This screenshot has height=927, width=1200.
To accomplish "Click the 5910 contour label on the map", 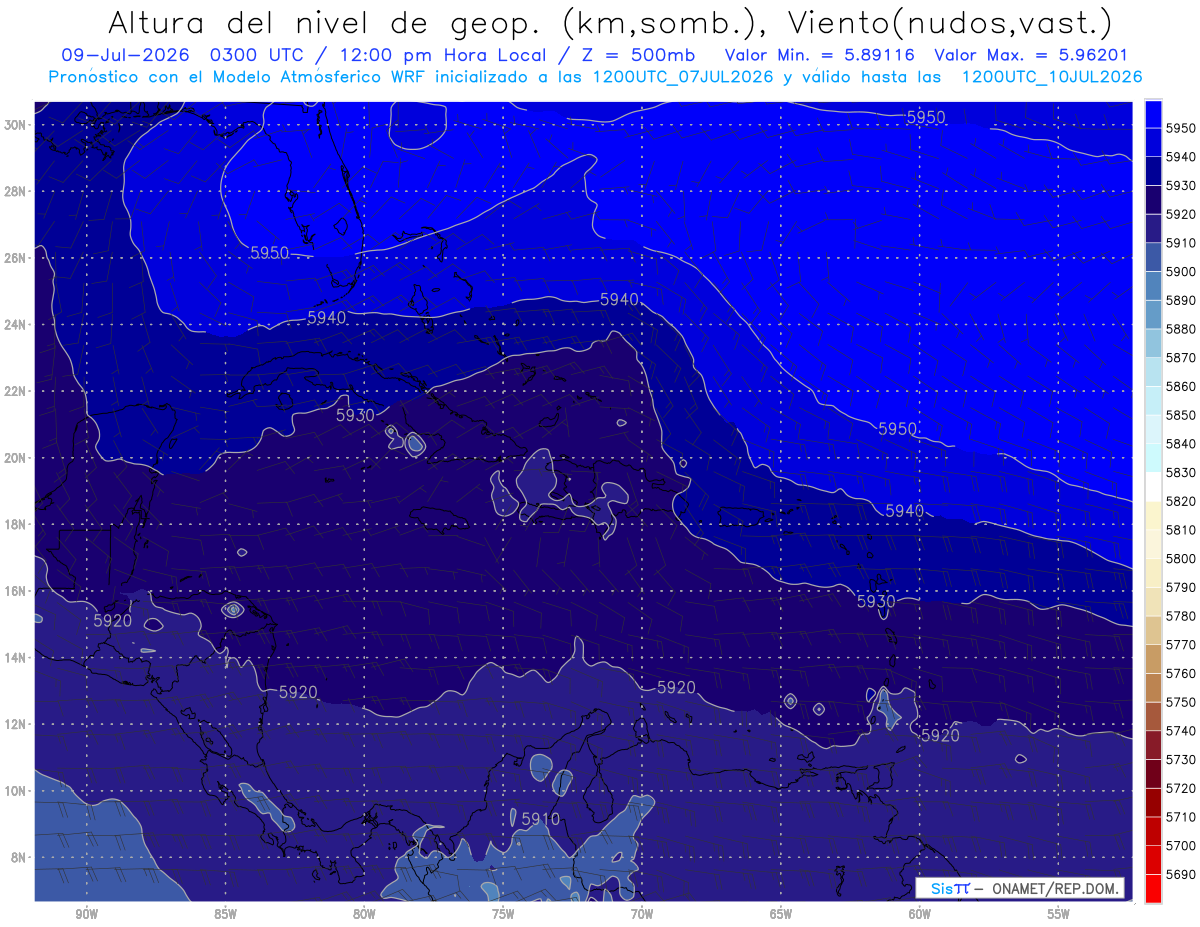I will pos(540,819).
